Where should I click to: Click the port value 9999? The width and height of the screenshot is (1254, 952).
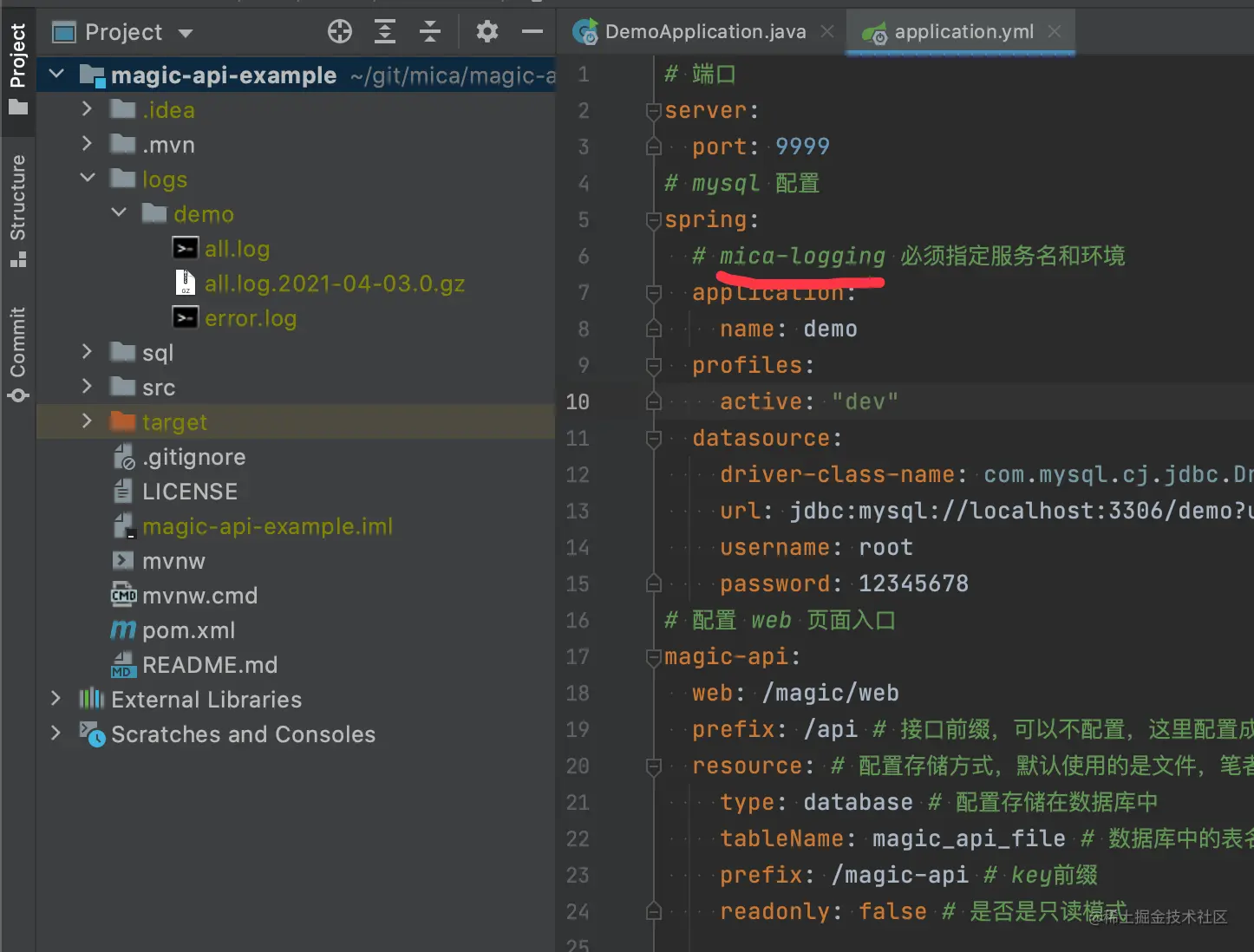[x=802, y=147]
